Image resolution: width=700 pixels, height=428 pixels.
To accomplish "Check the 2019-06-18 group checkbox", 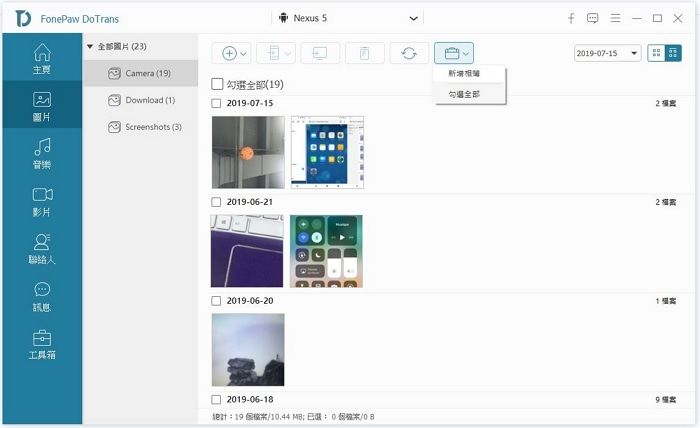I will [216, 399].
